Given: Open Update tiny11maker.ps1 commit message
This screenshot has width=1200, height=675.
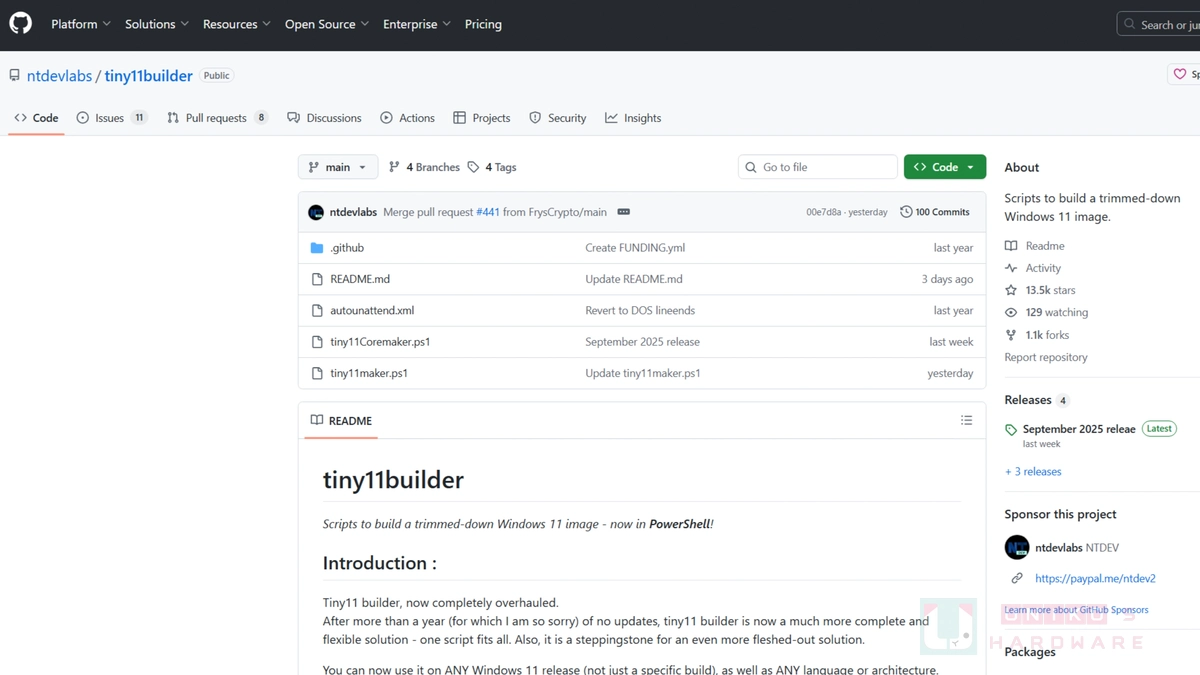Looking at the screenshot, I should 643,373.
